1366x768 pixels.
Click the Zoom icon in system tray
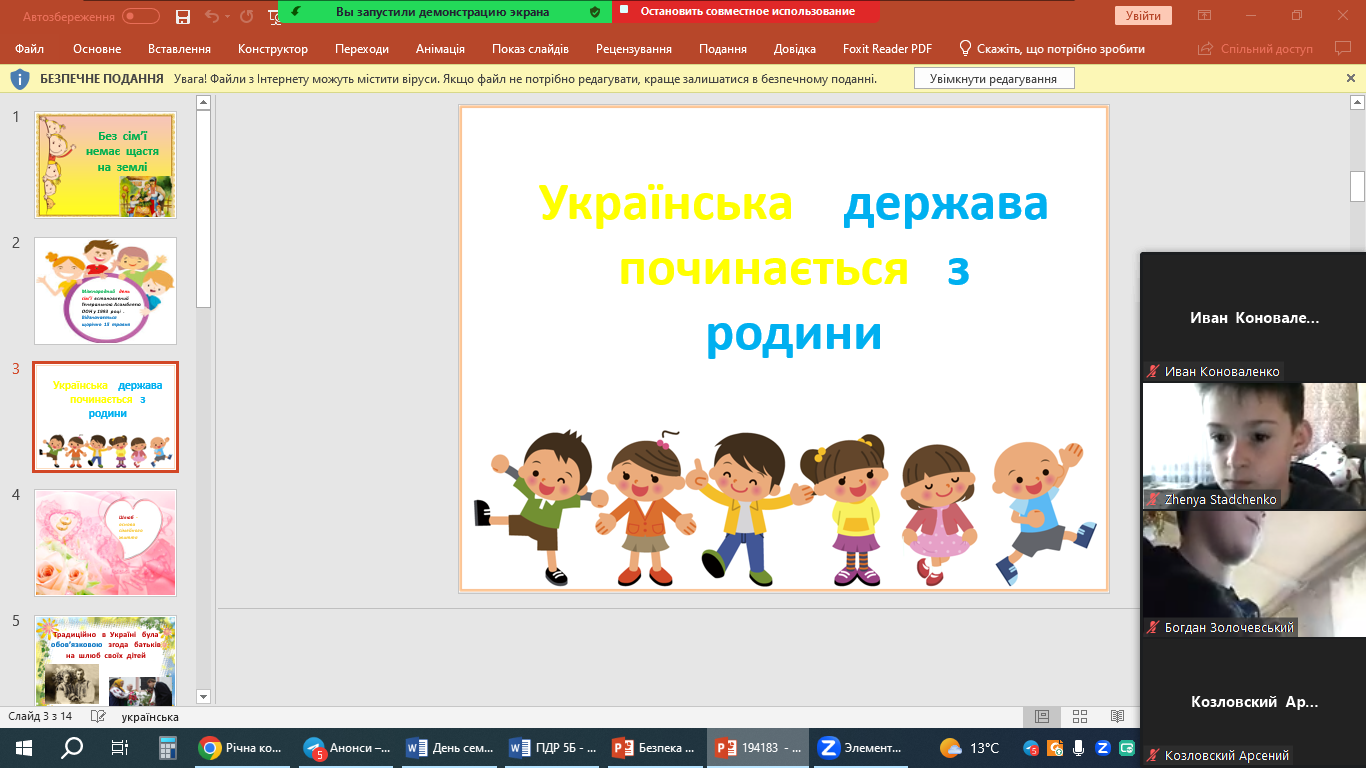[1103, 748]
